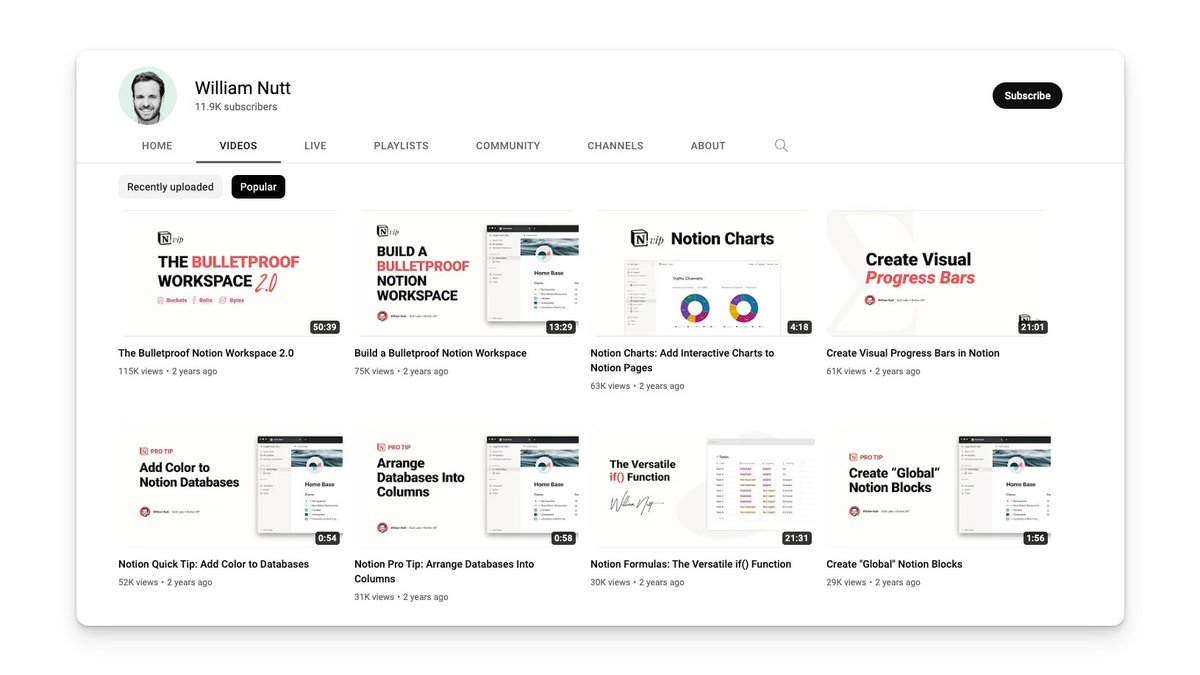The width and height of the screenshot is (1200, 675).
Task: Click the 30K views text
Action: pyautogui.click(x=610, y=582)
